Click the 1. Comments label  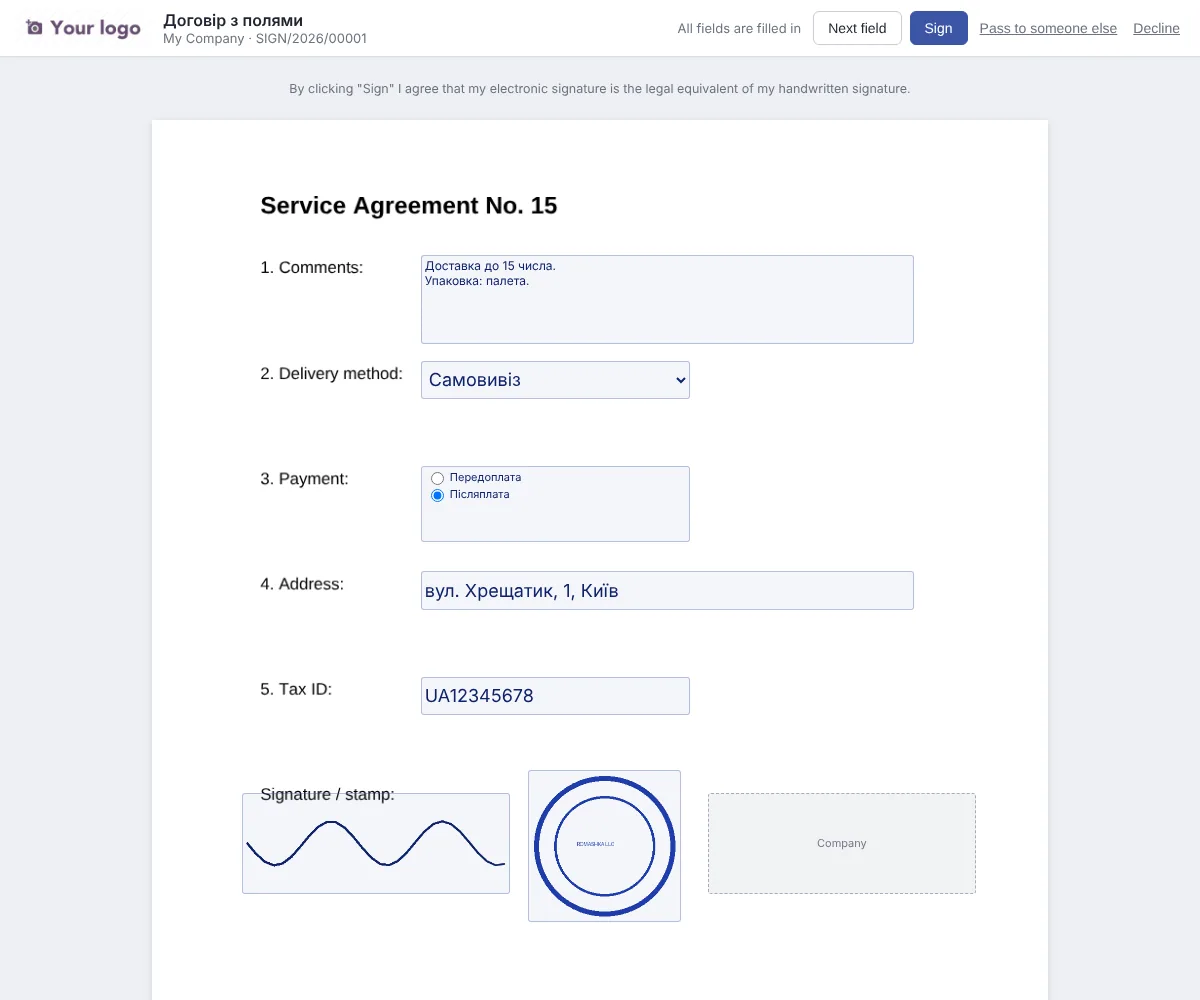click(x=312, y=268)
